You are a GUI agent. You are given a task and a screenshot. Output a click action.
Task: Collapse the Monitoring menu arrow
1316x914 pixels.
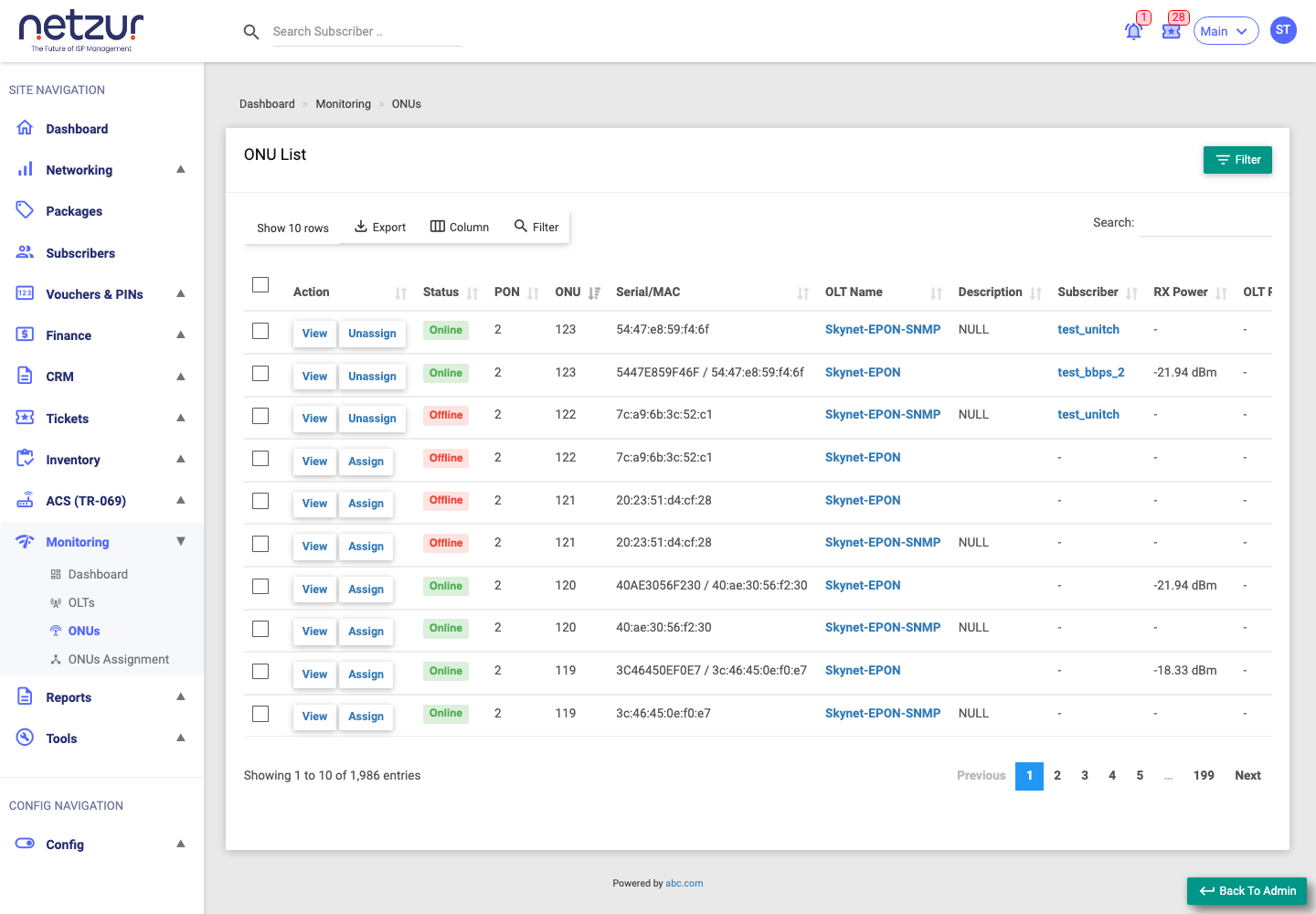point(181,541)
